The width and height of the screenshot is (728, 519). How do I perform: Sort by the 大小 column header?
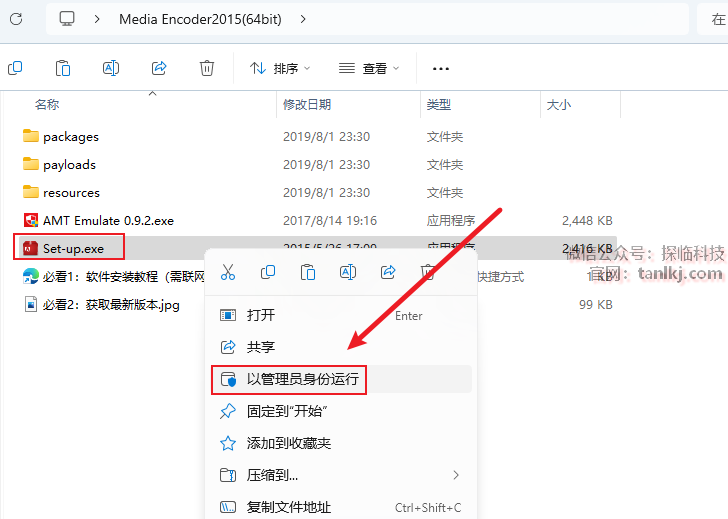(x=559, y=104)
